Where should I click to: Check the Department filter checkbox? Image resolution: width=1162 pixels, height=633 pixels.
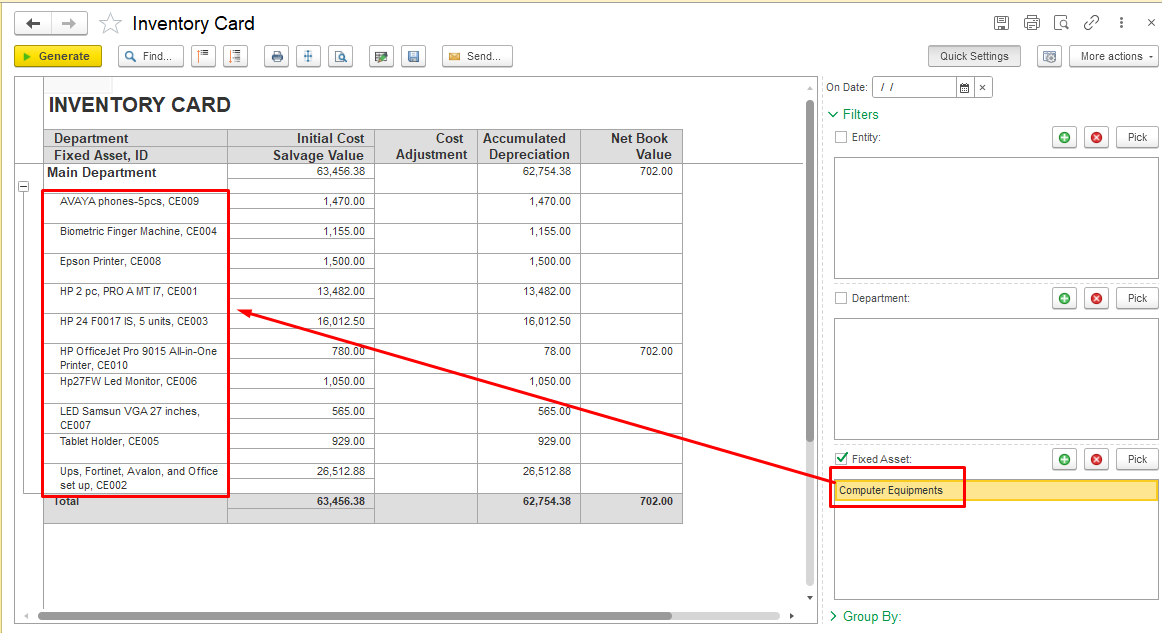click(841, 298)
